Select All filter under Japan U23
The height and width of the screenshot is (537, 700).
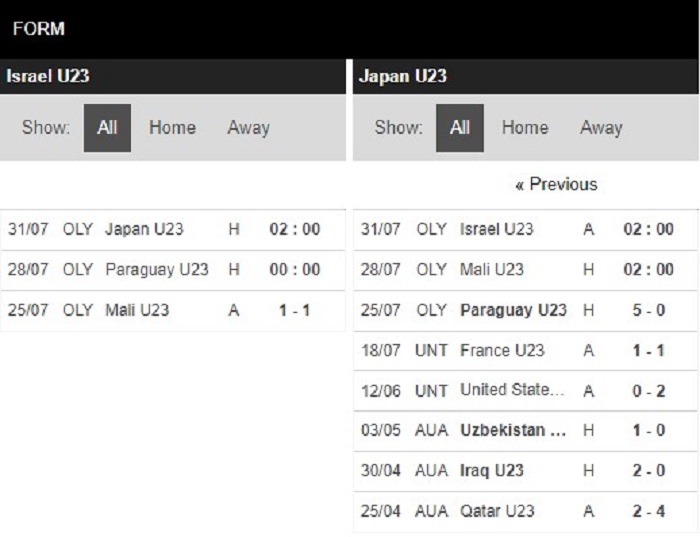(x=460, y=128)
